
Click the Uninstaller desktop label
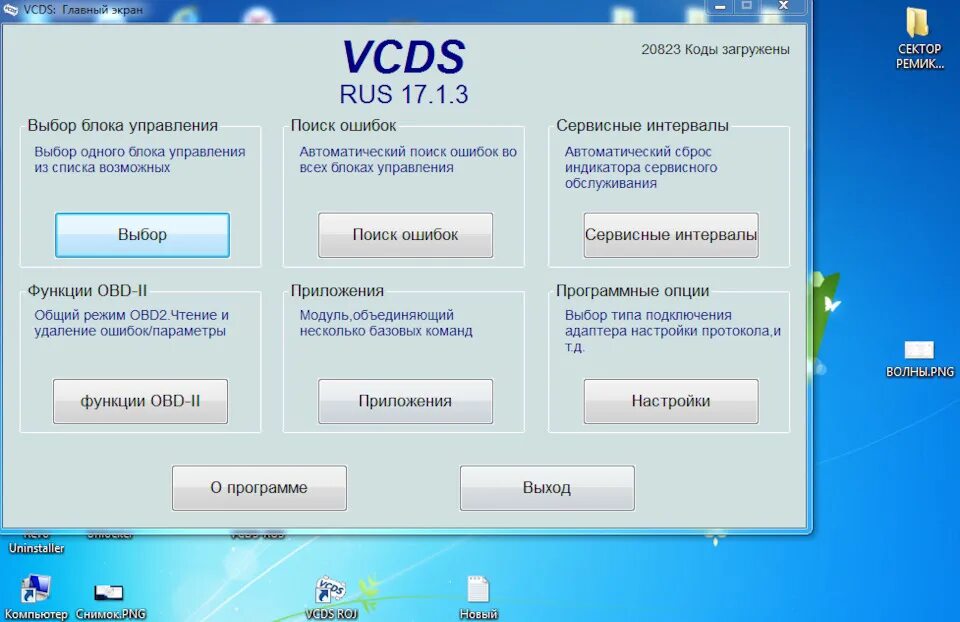36,549
